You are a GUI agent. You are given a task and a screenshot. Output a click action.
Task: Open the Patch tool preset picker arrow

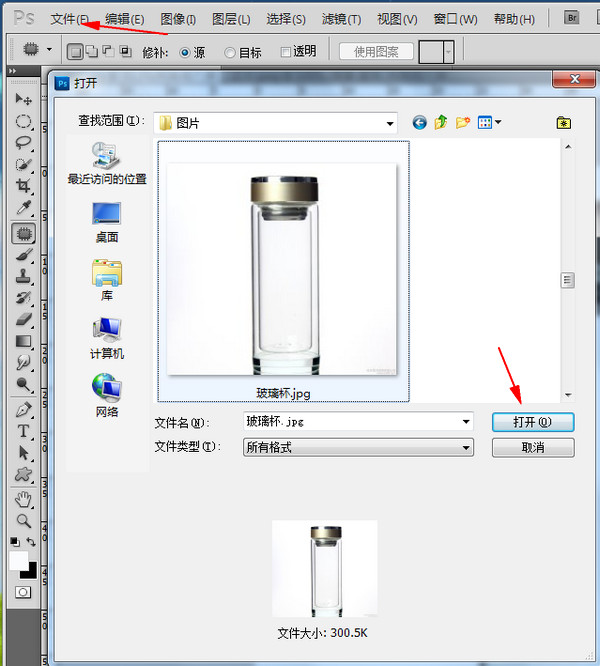[x=49, y=50]
